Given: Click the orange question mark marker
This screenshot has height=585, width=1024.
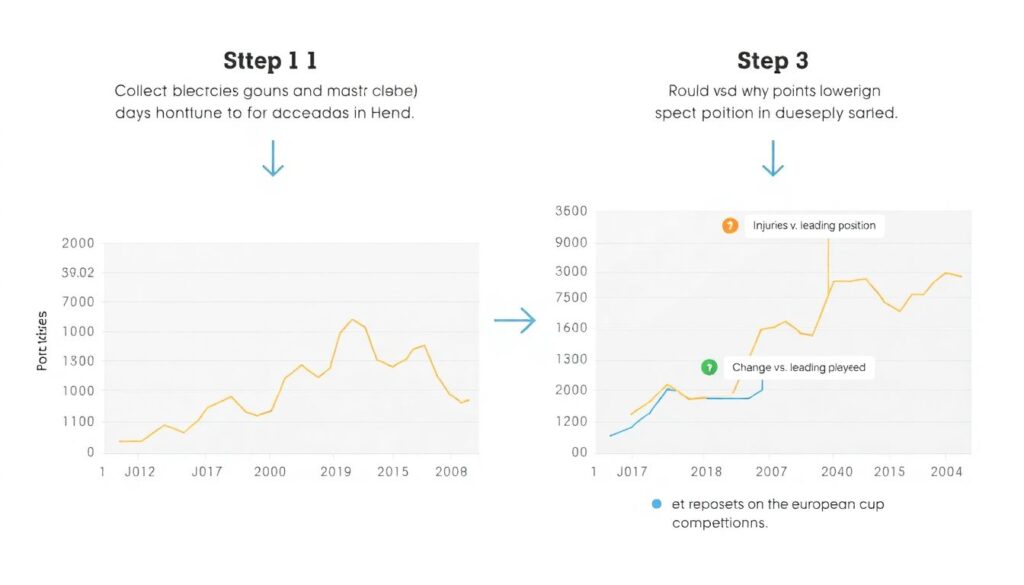Looking at the screenshot, I should click(x=729, y=226).
